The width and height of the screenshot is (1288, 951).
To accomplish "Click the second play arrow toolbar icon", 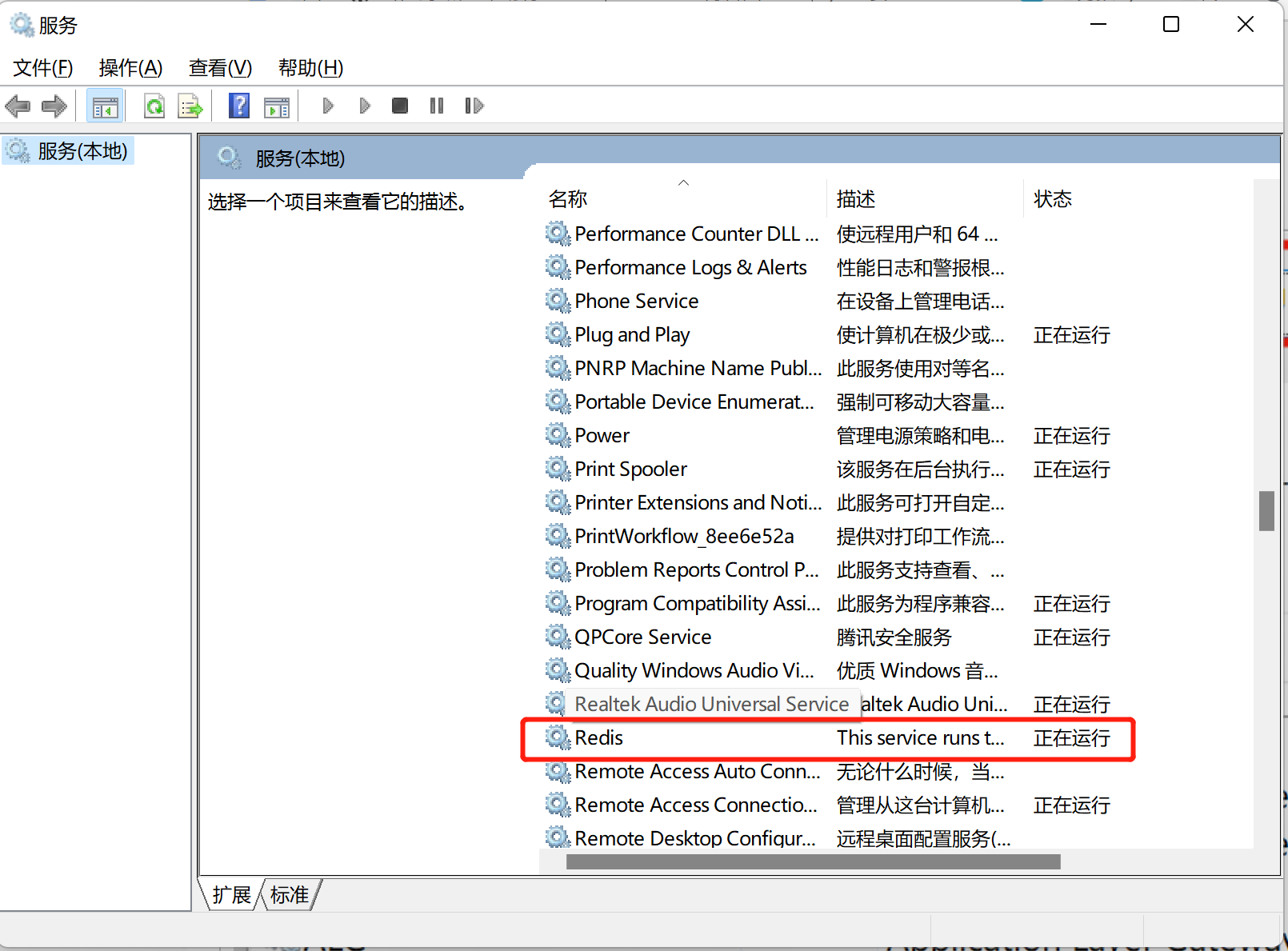I will (365, 106).
